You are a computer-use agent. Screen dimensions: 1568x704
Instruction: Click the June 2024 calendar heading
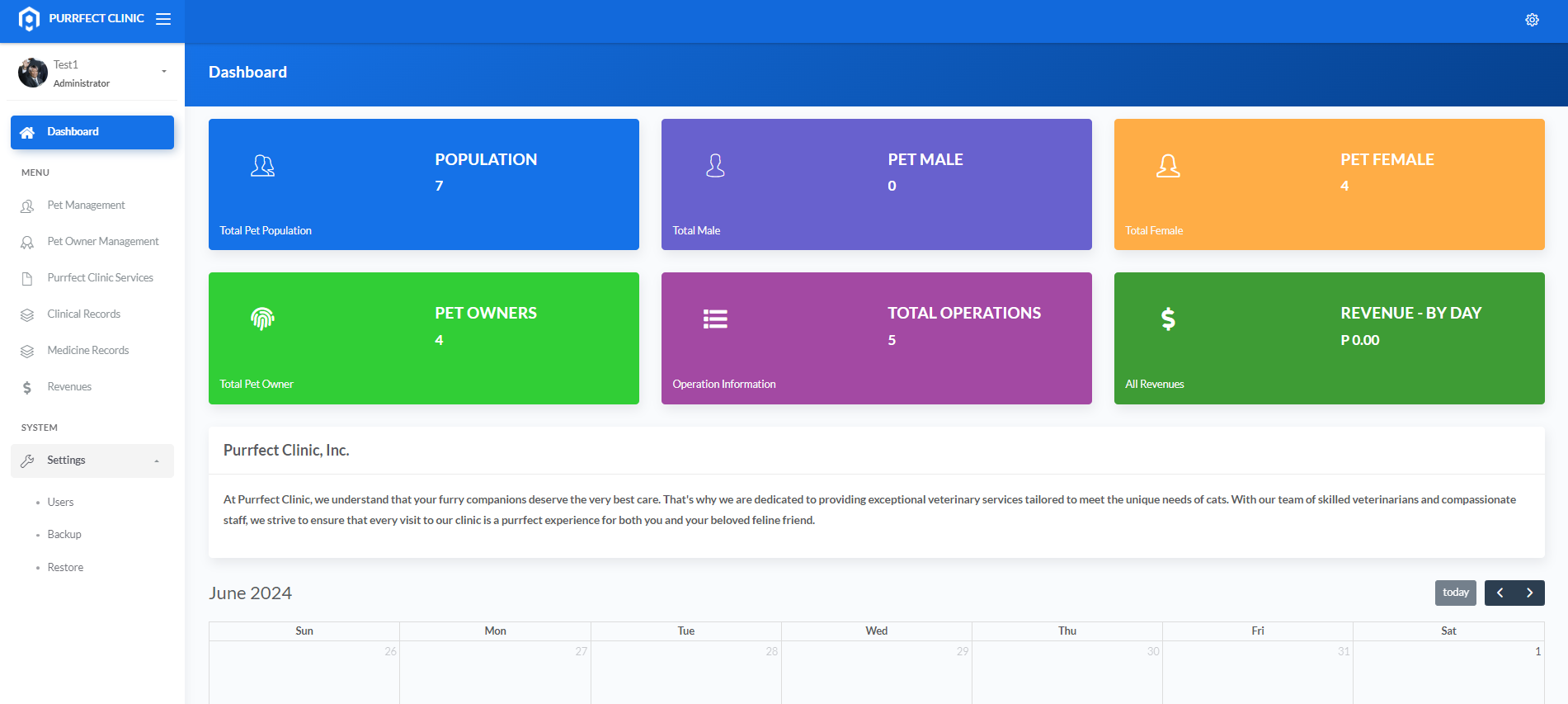click(x=250, y=593)
